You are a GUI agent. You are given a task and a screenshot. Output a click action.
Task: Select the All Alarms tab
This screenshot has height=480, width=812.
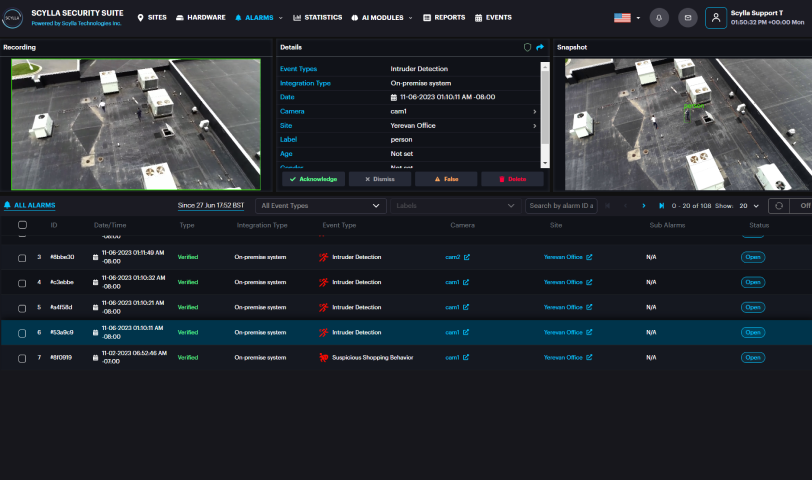point(30,206)
